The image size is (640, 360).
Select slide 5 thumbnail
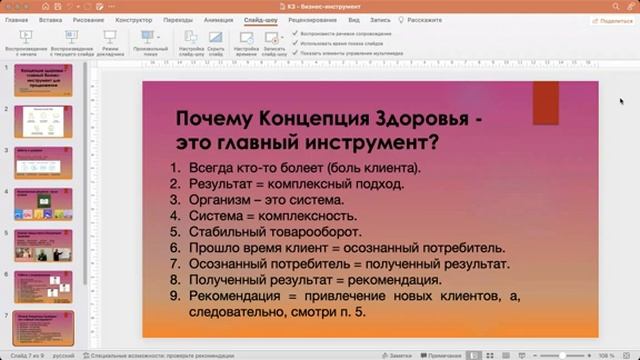pyautogui.click(x=43, y=245)
